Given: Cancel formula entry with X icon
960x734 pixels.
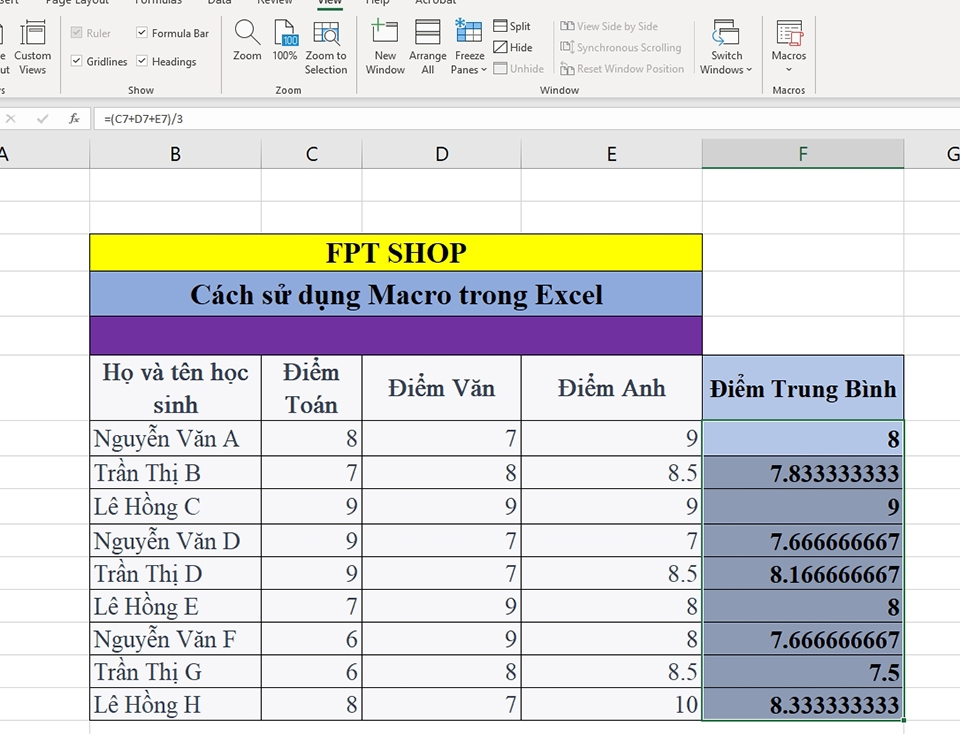Looking at the screenshot, I should point(10,119).
